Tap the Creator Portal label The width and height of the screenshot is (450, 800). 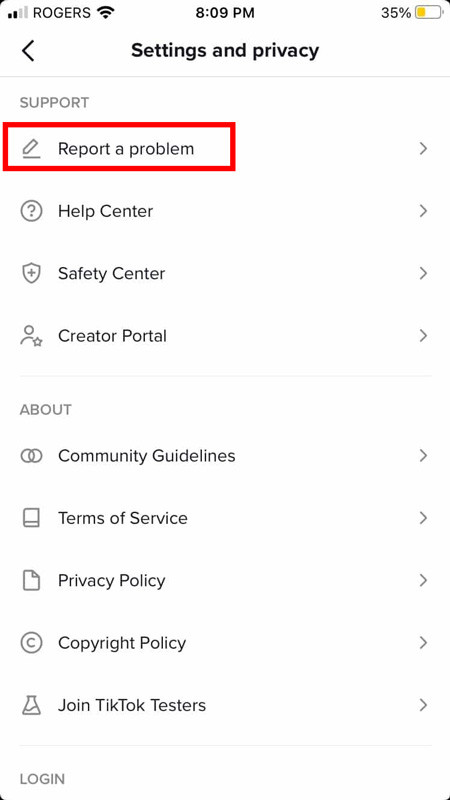(112, 336)
